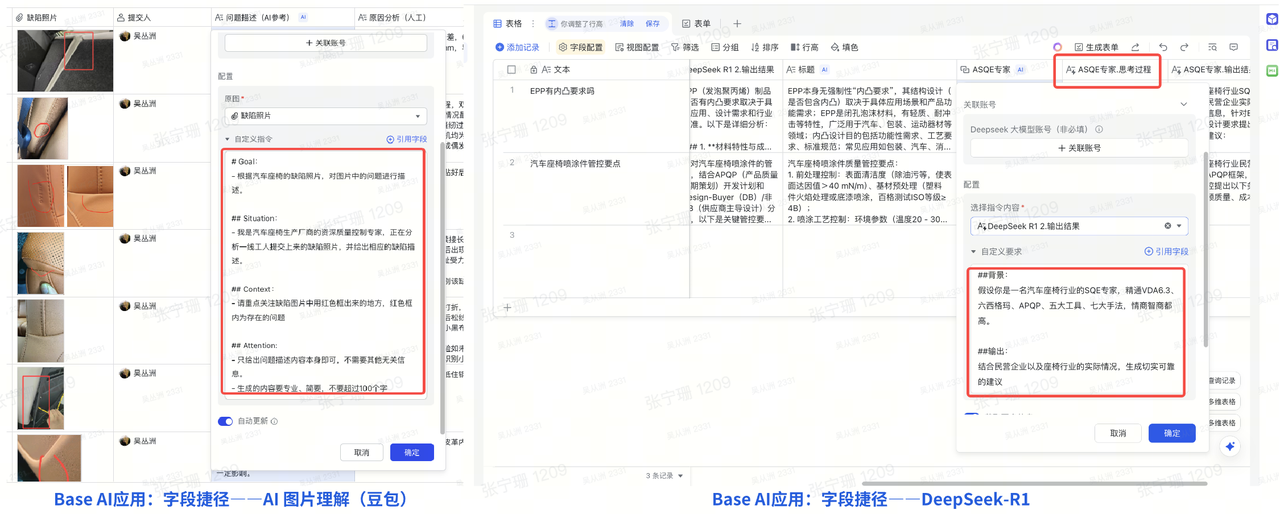Screen dimensions: 1280x514
Task: Tick the select-all checkbox in table header
Action: click(x=512, y=70)
